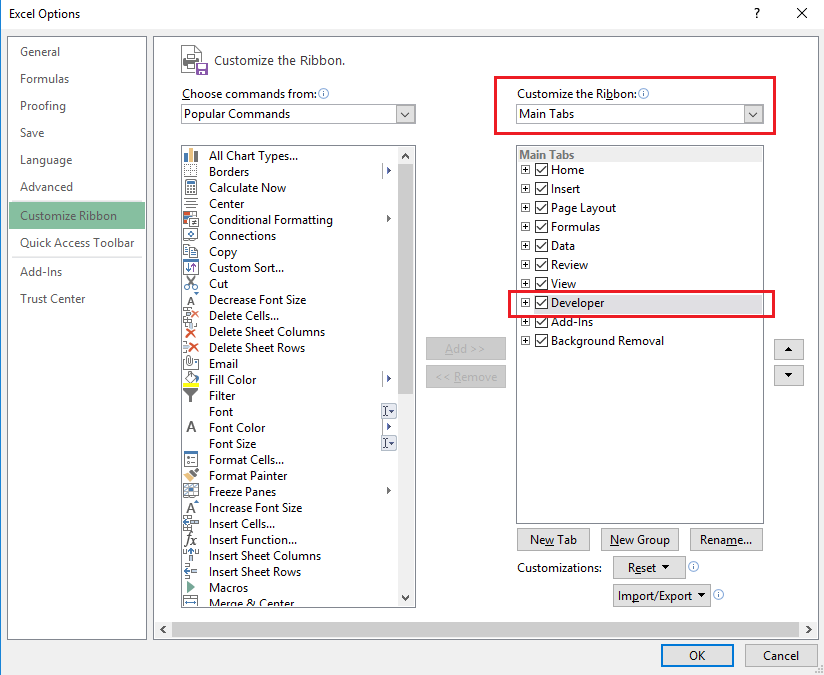
Task: Click the Freeze Panes icon
Action: point(191,492)
